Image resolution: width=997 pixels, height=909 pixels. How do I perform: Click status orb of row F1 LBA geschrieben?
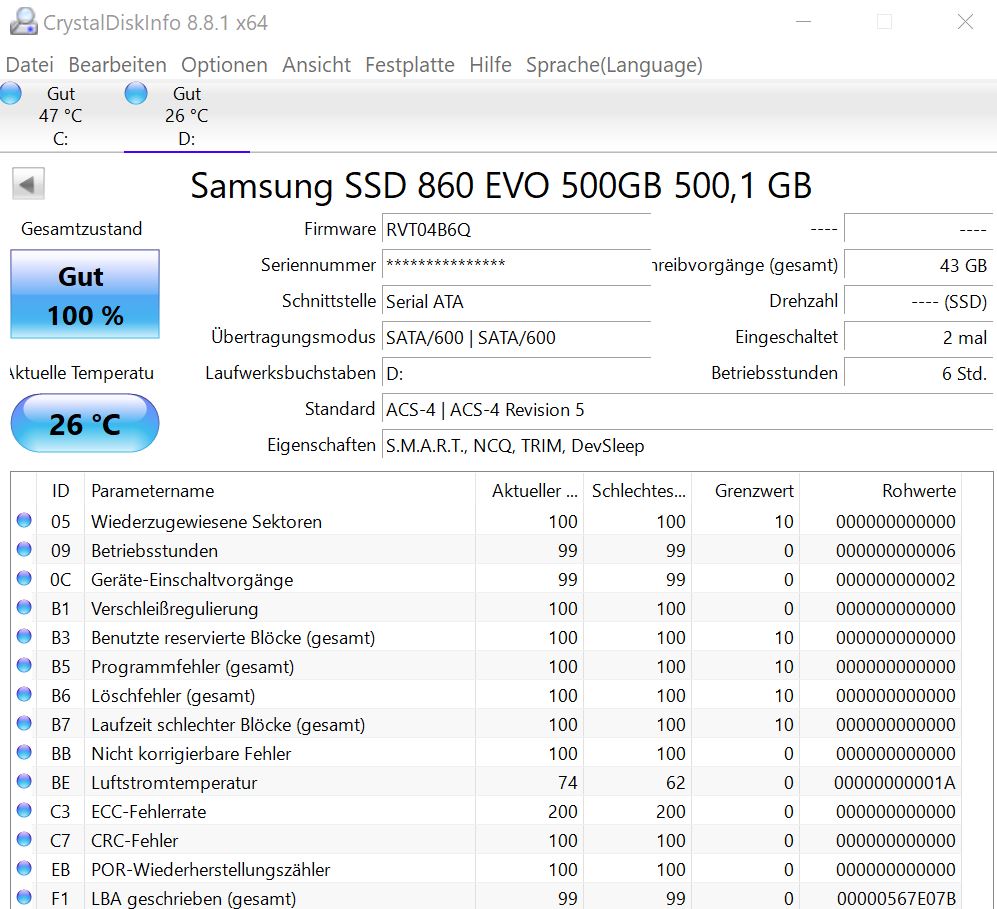(x=24, y=898)
